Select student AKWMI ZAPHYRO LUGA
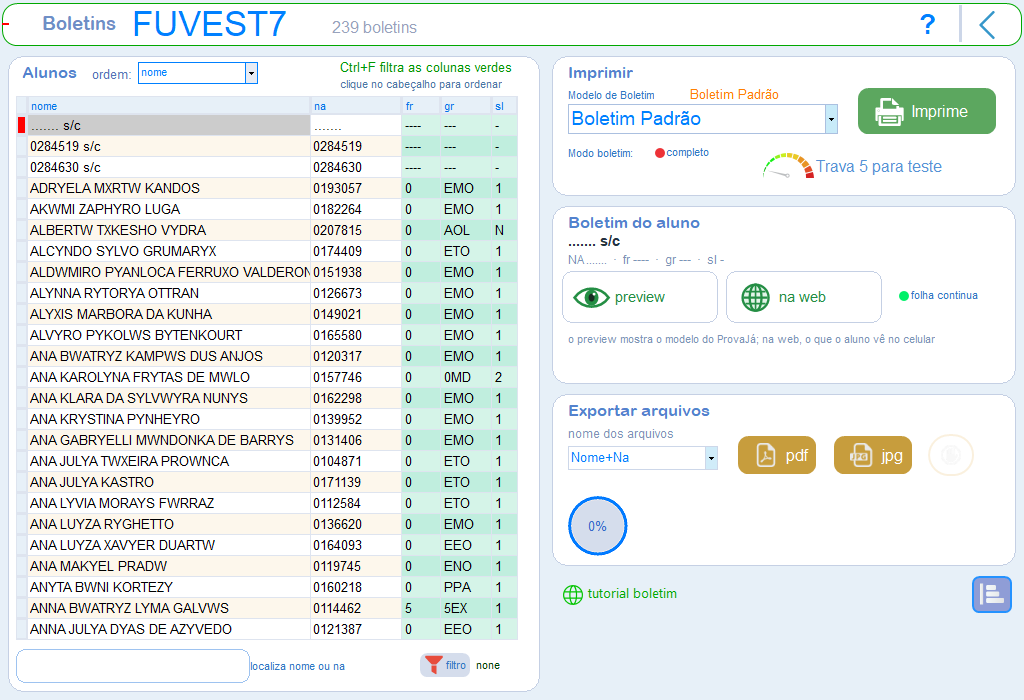The width and height of the screenshot is (1024, 700). point(168,209)
